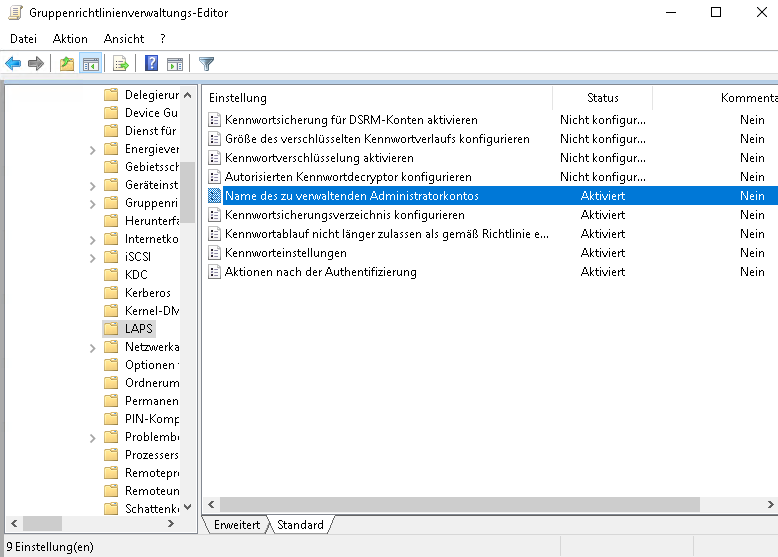778x557 pixels.
Task: Expand the Internetkommunikation tree node
Action: pyautogui.click(x=92, y=239)
